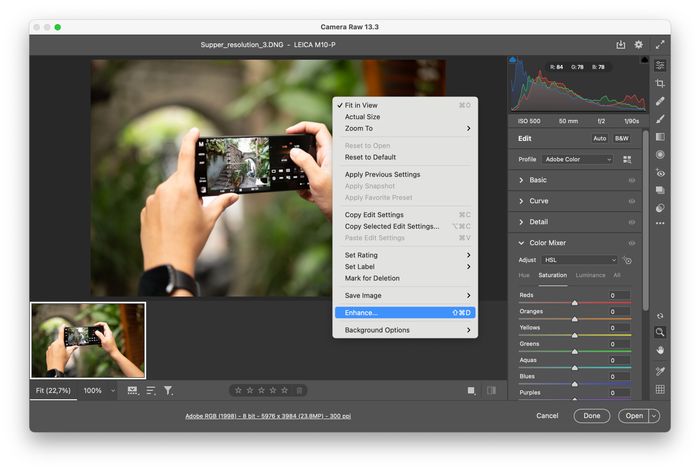This screenshot has width=700, height=471.
Task: Select Reset to Default menu item
Action: point(405,157)
